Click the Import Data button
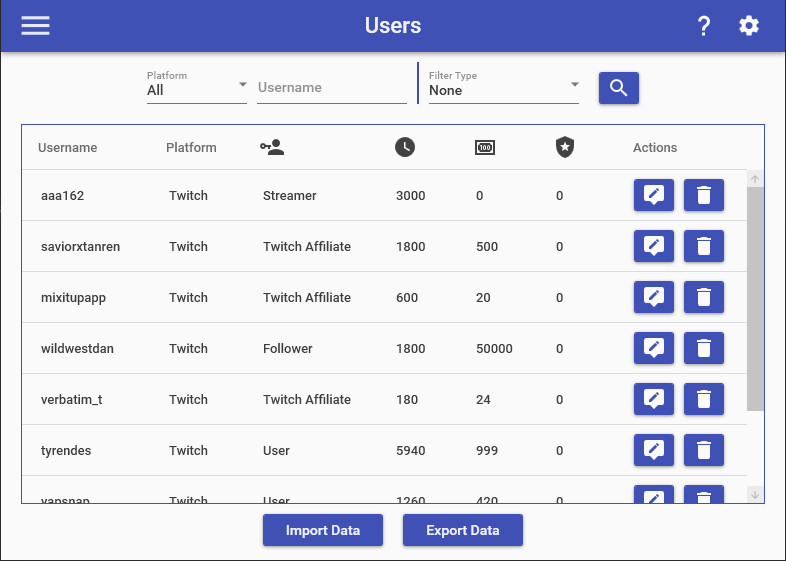Viewport: 786px width, 561px height. pos(323,530)
